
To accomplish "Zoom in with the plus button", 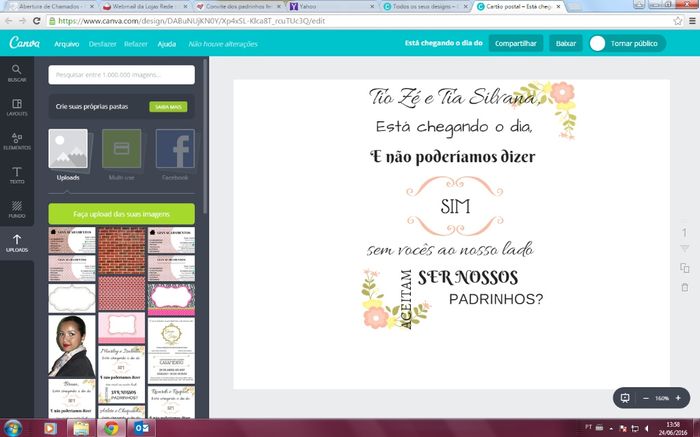I will coord(678,398).
